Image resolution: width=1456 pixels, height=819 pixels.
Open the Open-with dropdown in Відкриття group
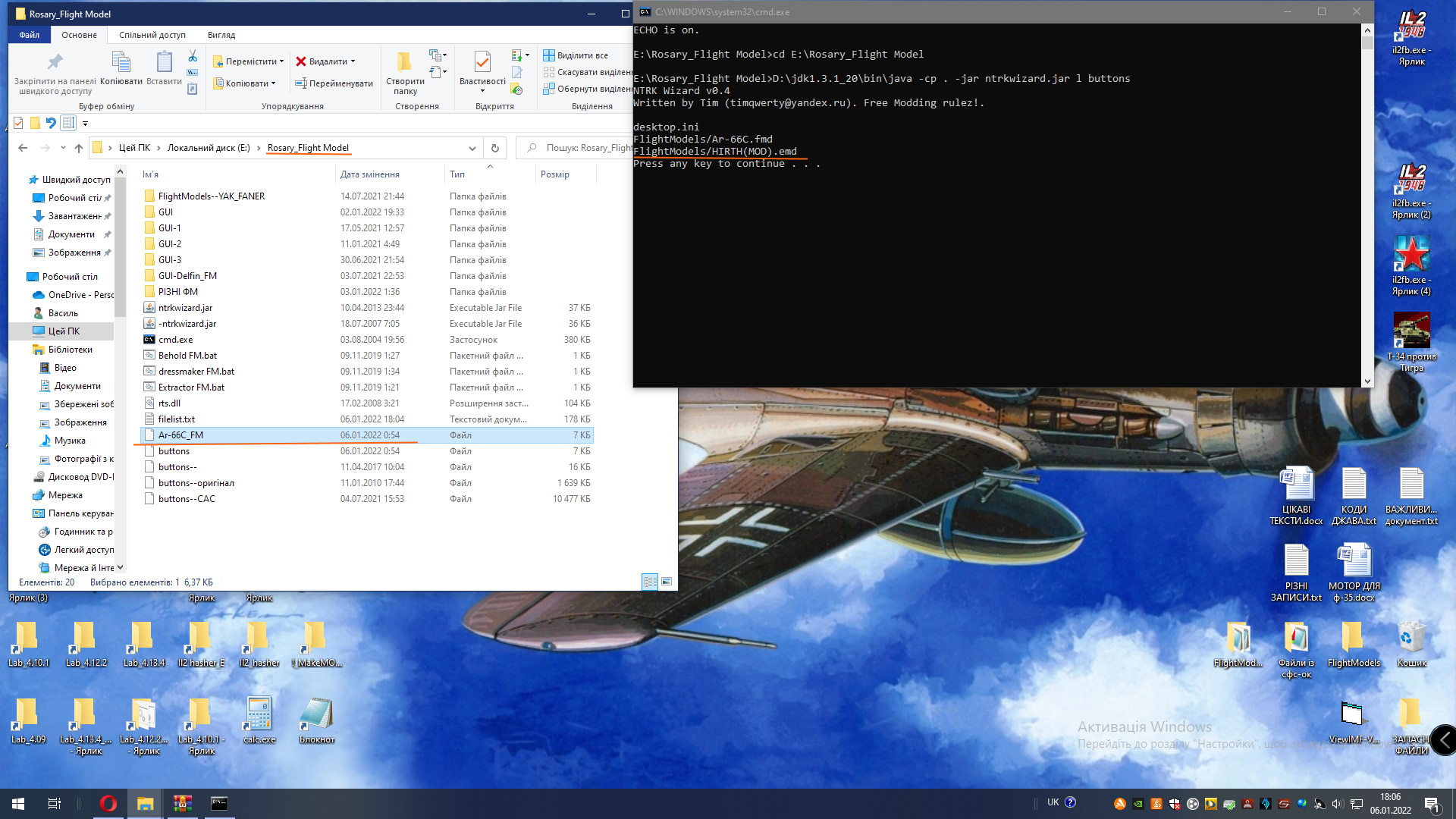[521, 55]
